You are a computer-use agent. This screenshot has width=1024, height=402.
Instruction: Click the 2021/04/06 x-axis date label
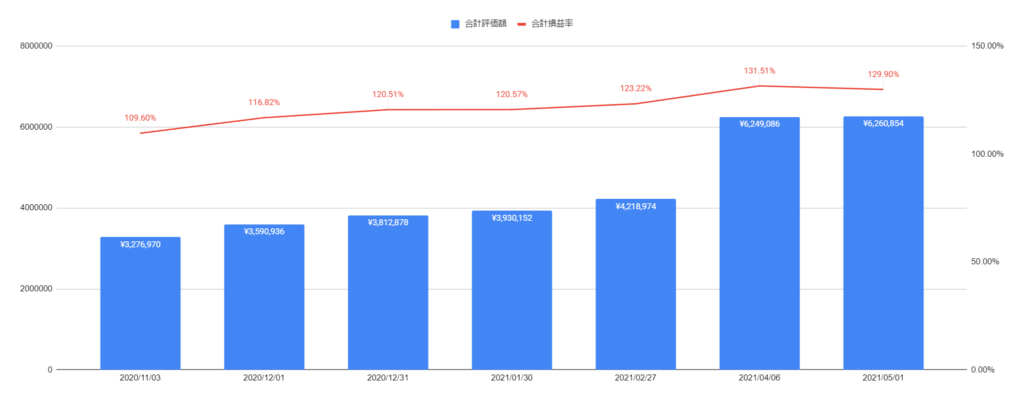(x=760, y=378)
